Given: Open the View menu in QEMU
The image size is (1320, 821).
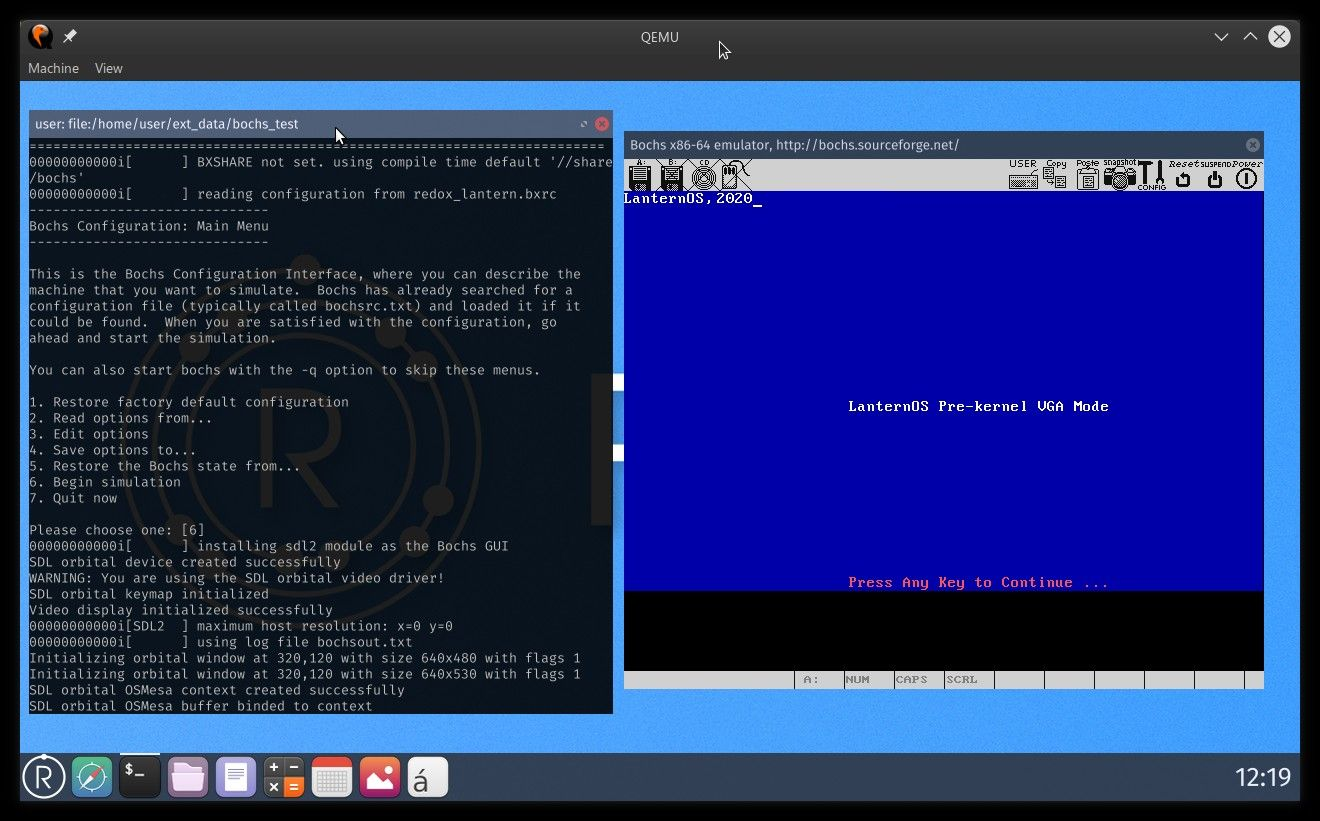Looking at the screenshot, I should coord(108,68).
